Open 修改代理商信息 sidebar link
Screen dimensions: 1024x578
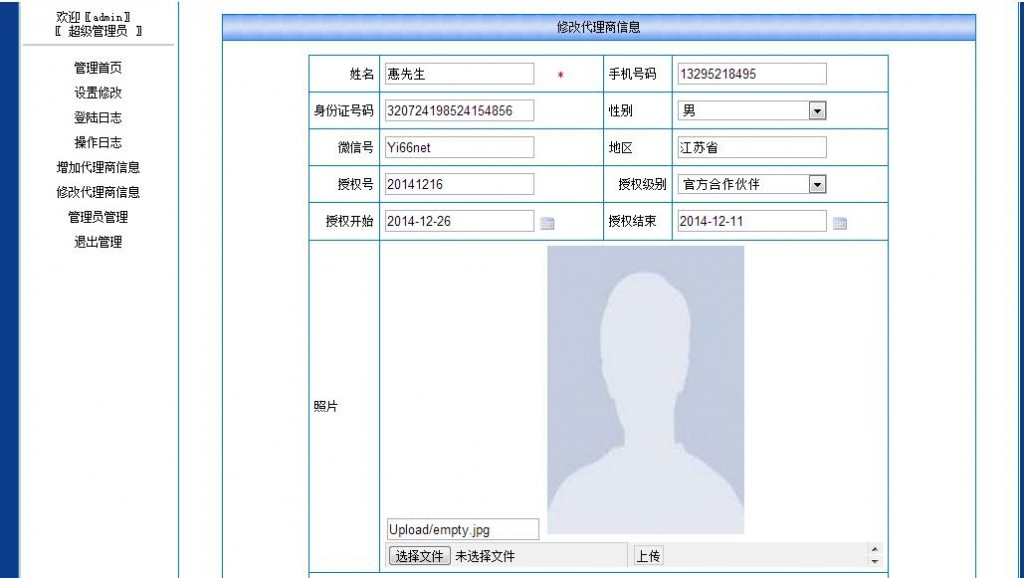pos(97,192)
